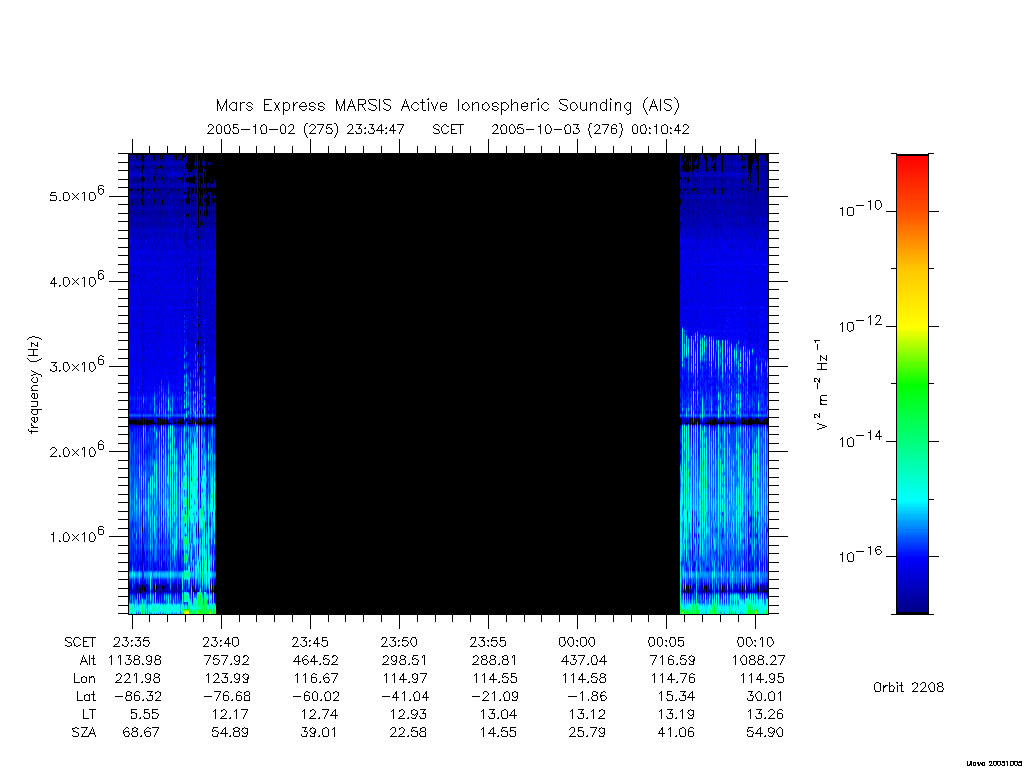Screen dimensions: 1024x768
Task: Click the local time value '5.55'
Action: (144, 714)
